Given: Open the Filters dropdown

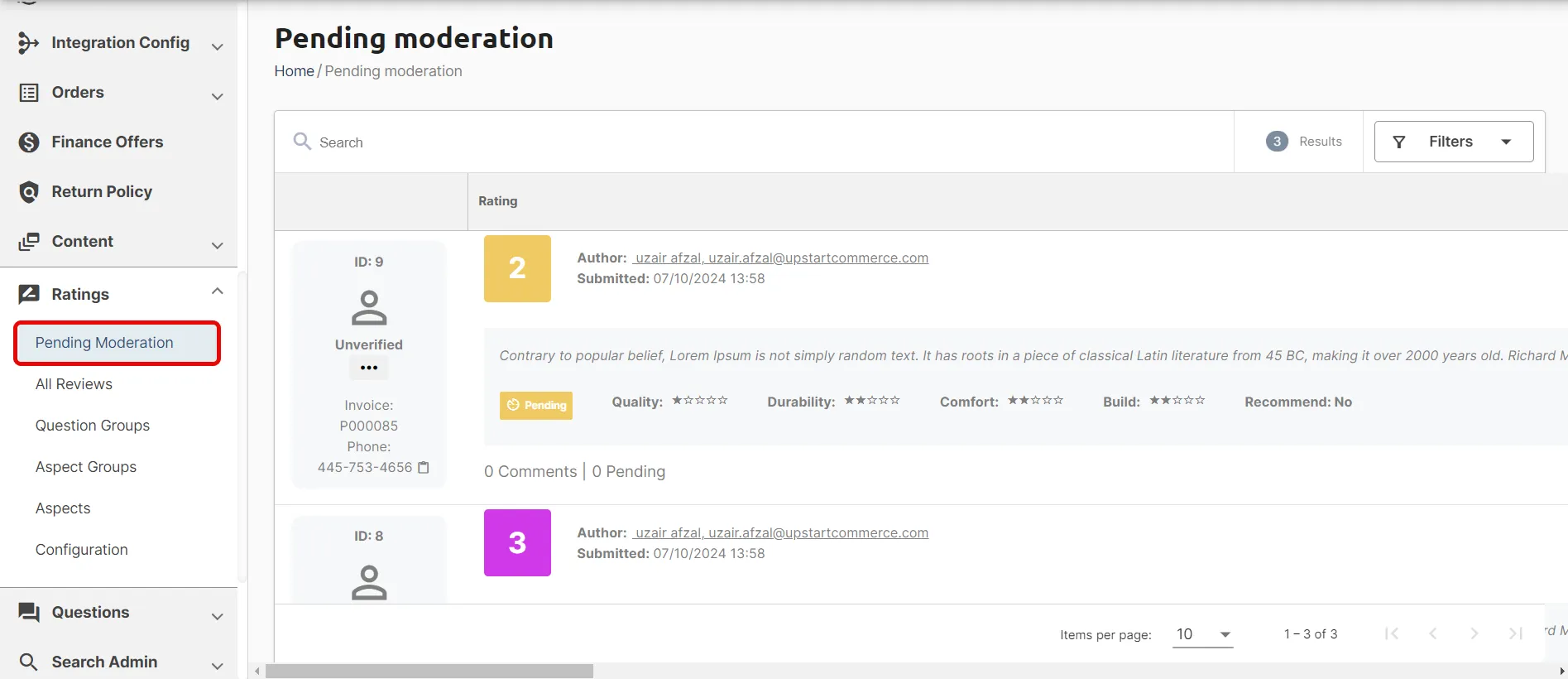Looking at the screenshot, I should click(x=1454, y=142).
